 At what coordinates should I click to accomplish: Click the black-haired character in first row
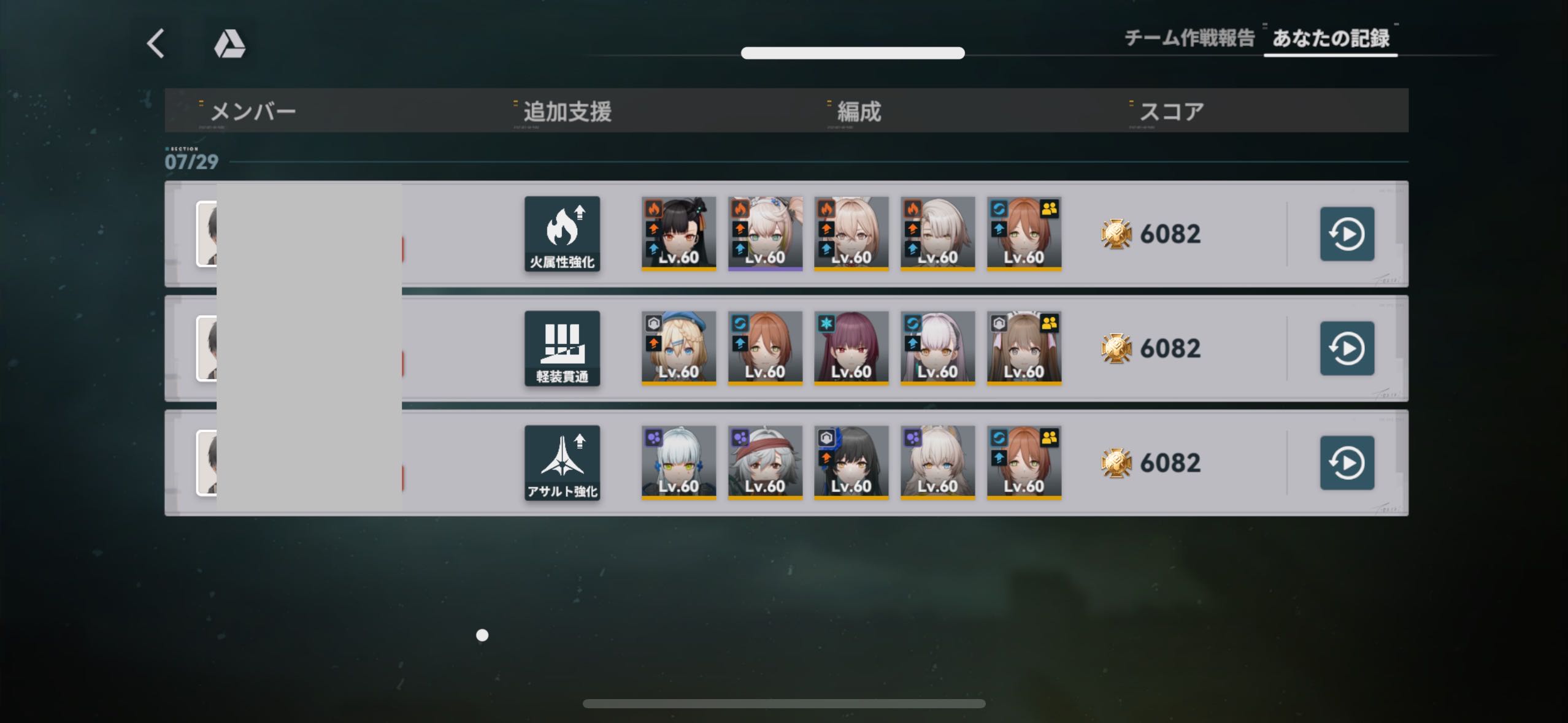[678, 233]
